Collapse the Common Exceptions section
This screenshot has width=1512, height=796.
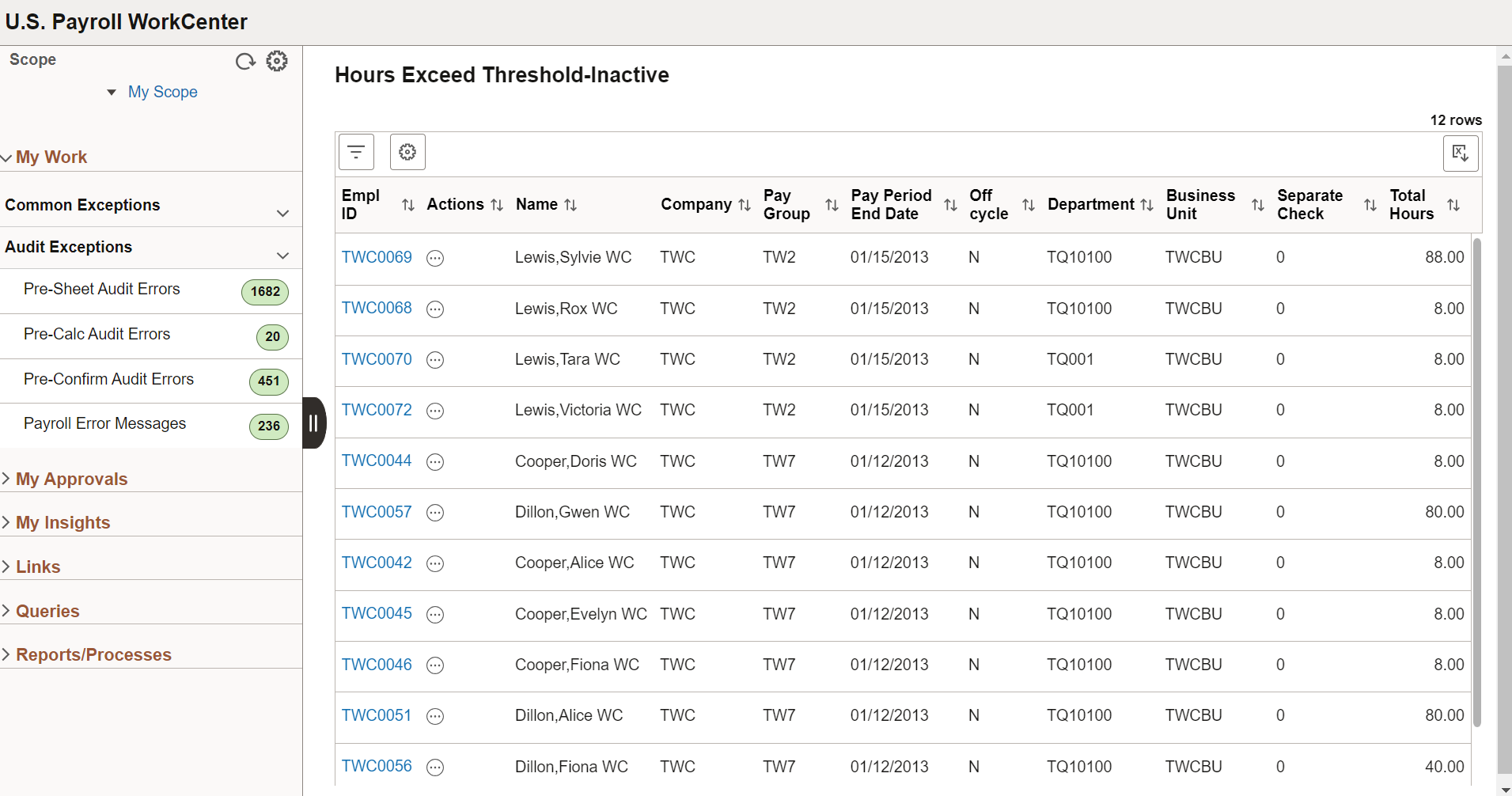[x=282, y=214]
